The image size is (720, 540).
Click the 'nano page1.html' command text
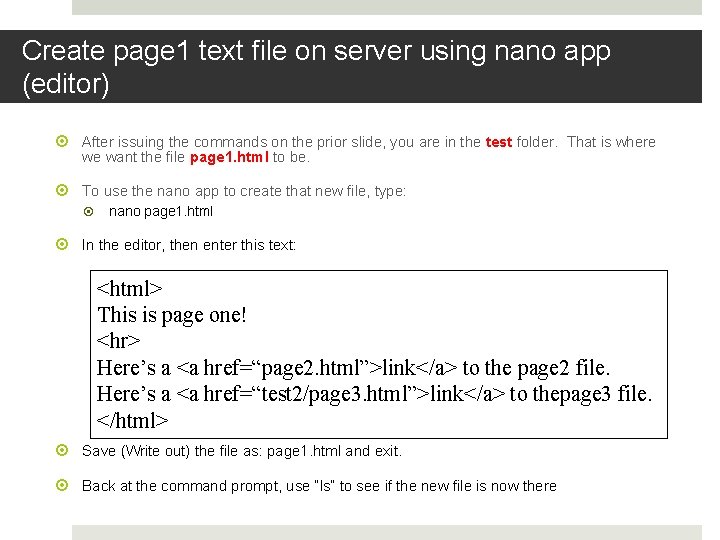click(161, 212)
